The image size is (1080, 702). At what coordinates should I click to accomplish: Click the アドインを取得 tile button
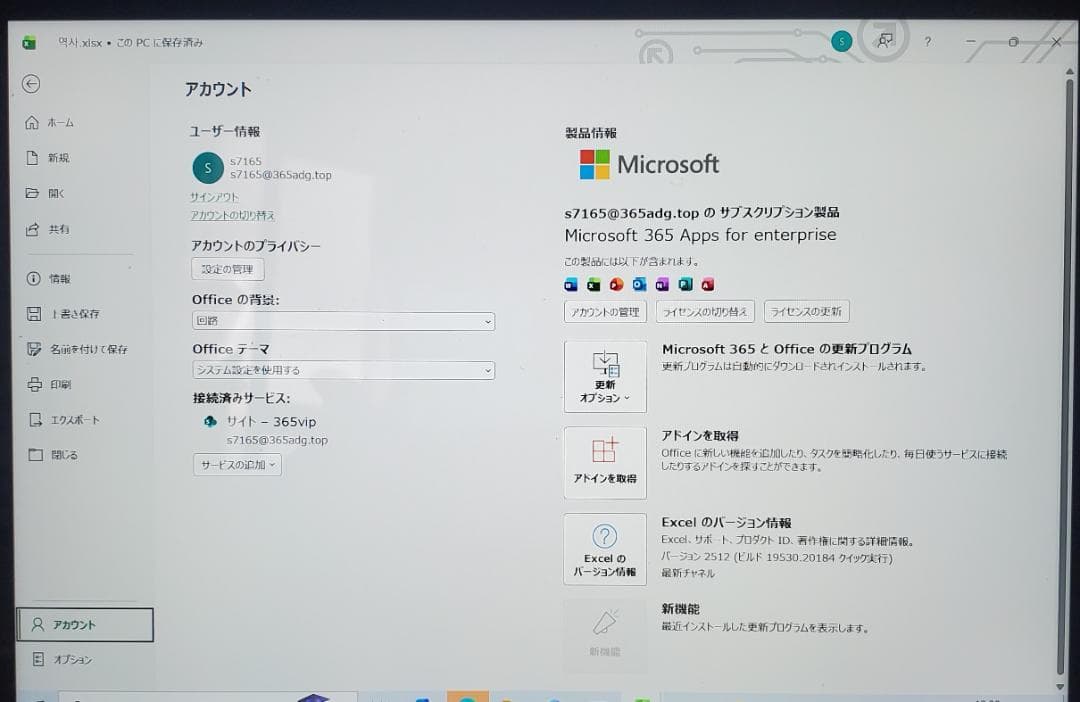(605, 462)
